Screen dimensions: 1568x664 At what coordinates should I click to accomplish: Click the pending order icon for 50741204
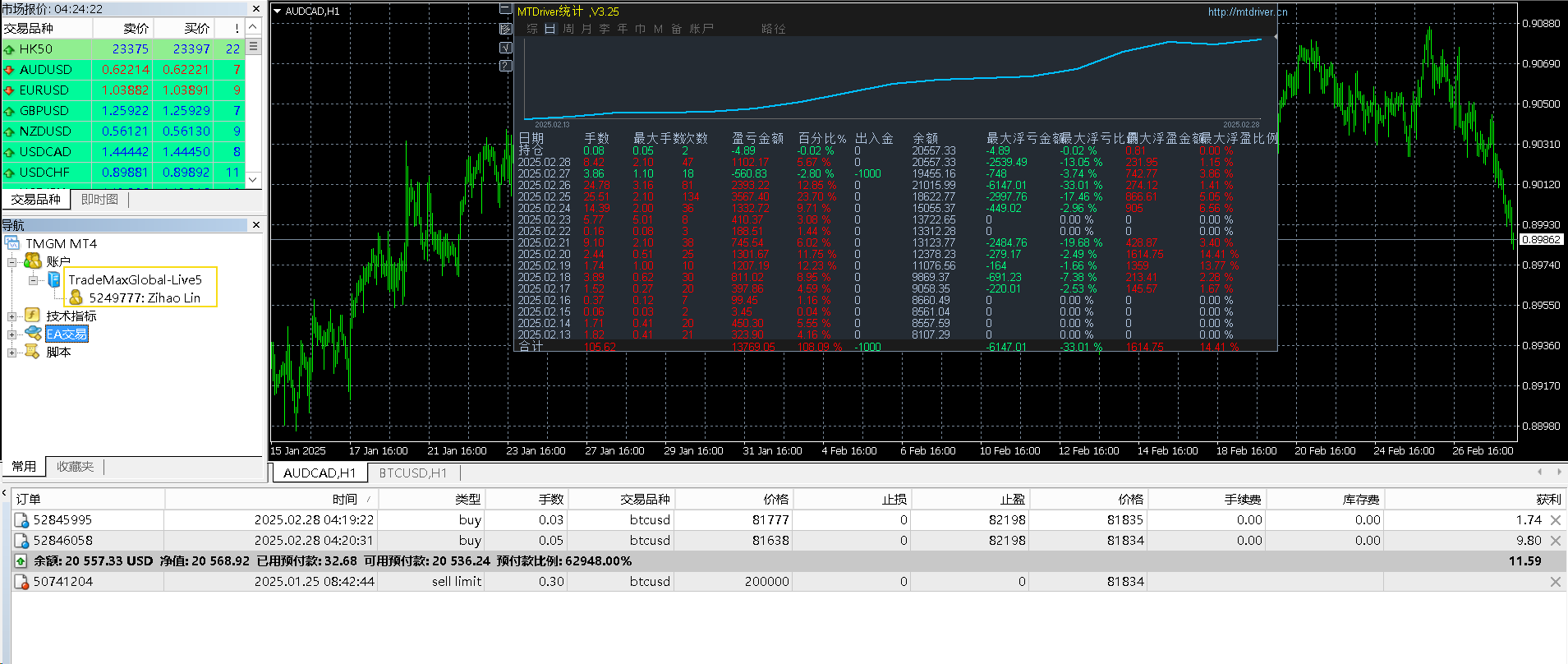pos(21,582)
